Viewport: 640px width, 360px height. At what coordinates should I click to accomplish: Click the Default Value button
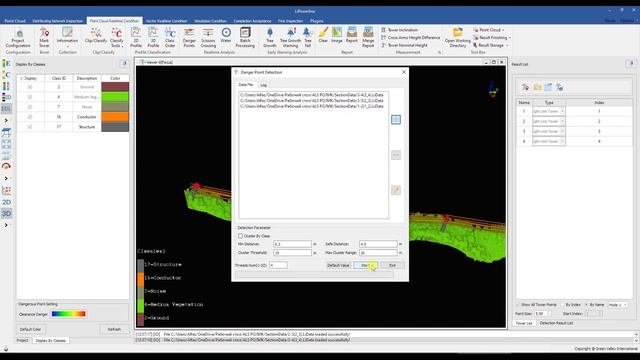(338, 265)
